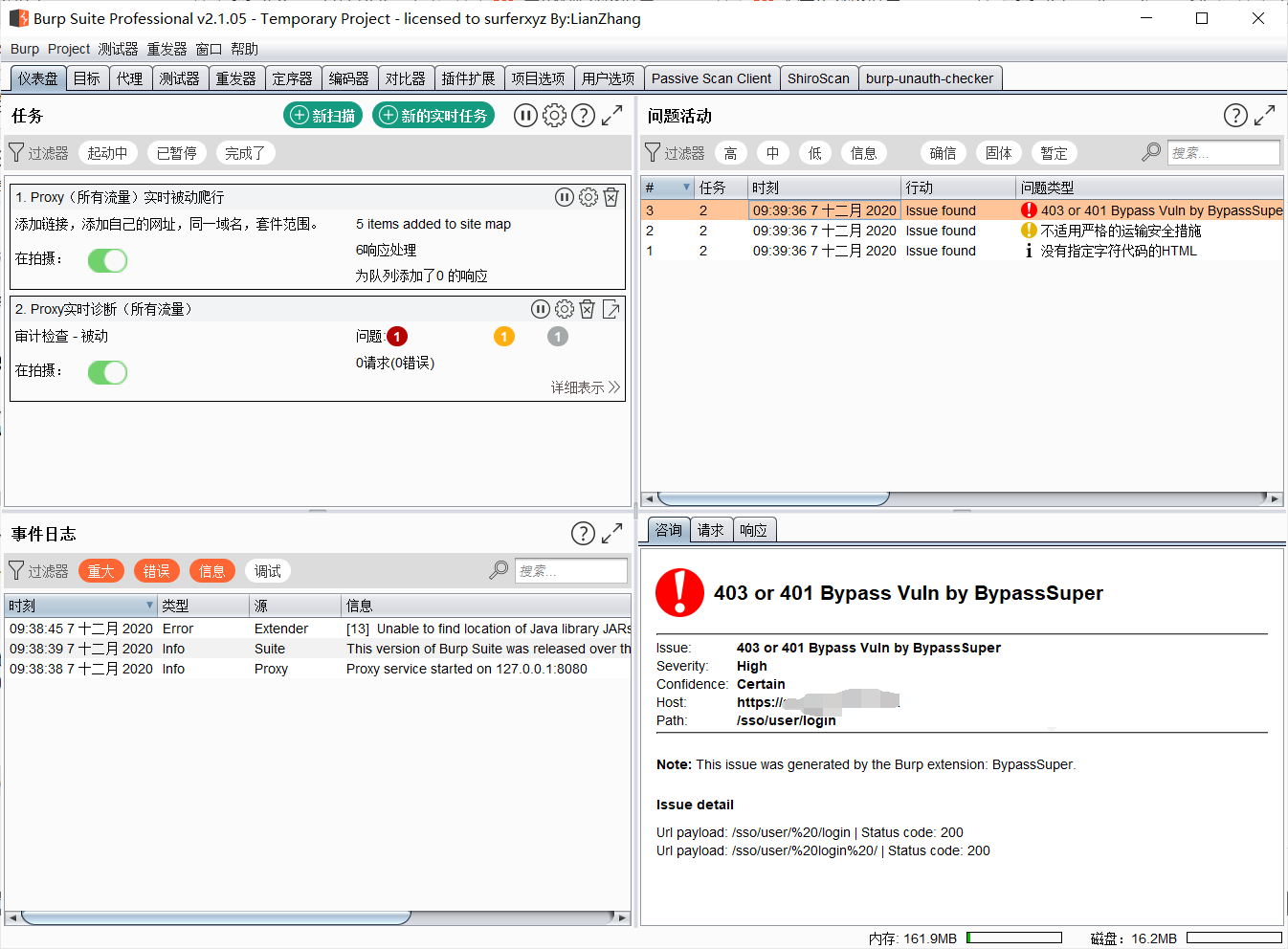Click the memory usage bar in status bar
The width and height of the screenshot is (1288, 949).
[1014, 938]
